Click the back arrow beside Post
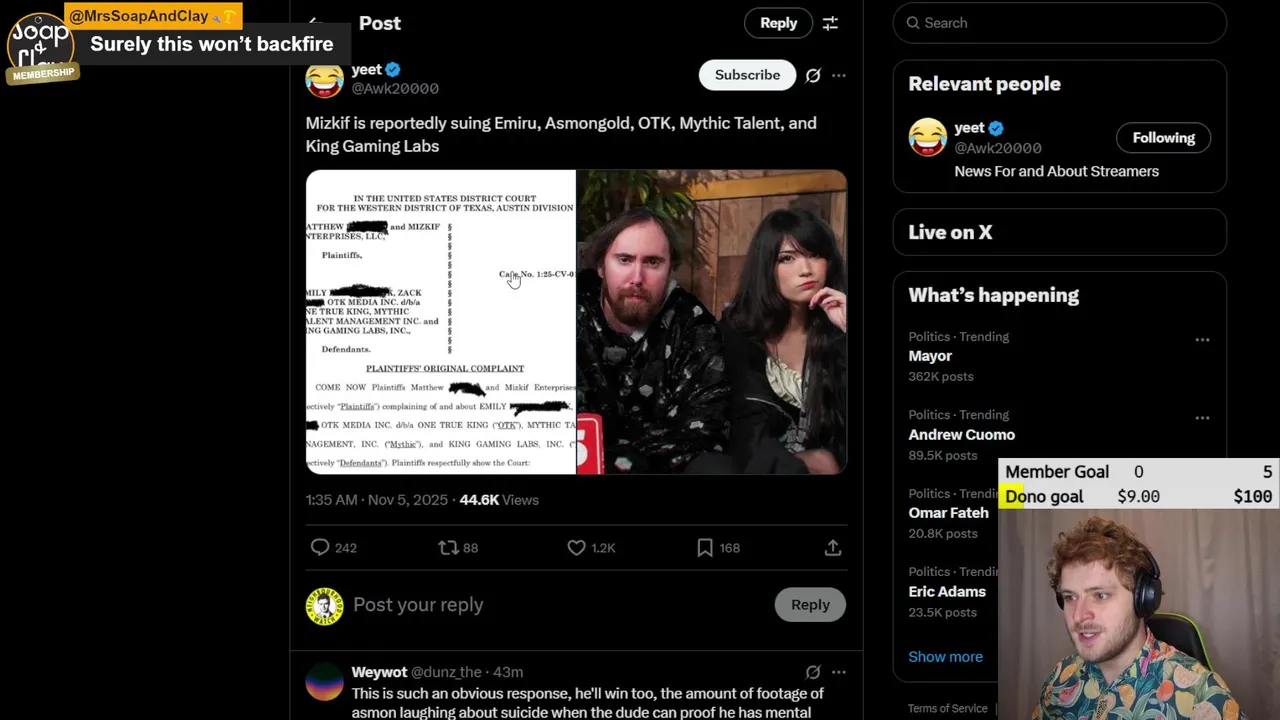This screenshot has height=720, width=1280. tap(315, 22)
